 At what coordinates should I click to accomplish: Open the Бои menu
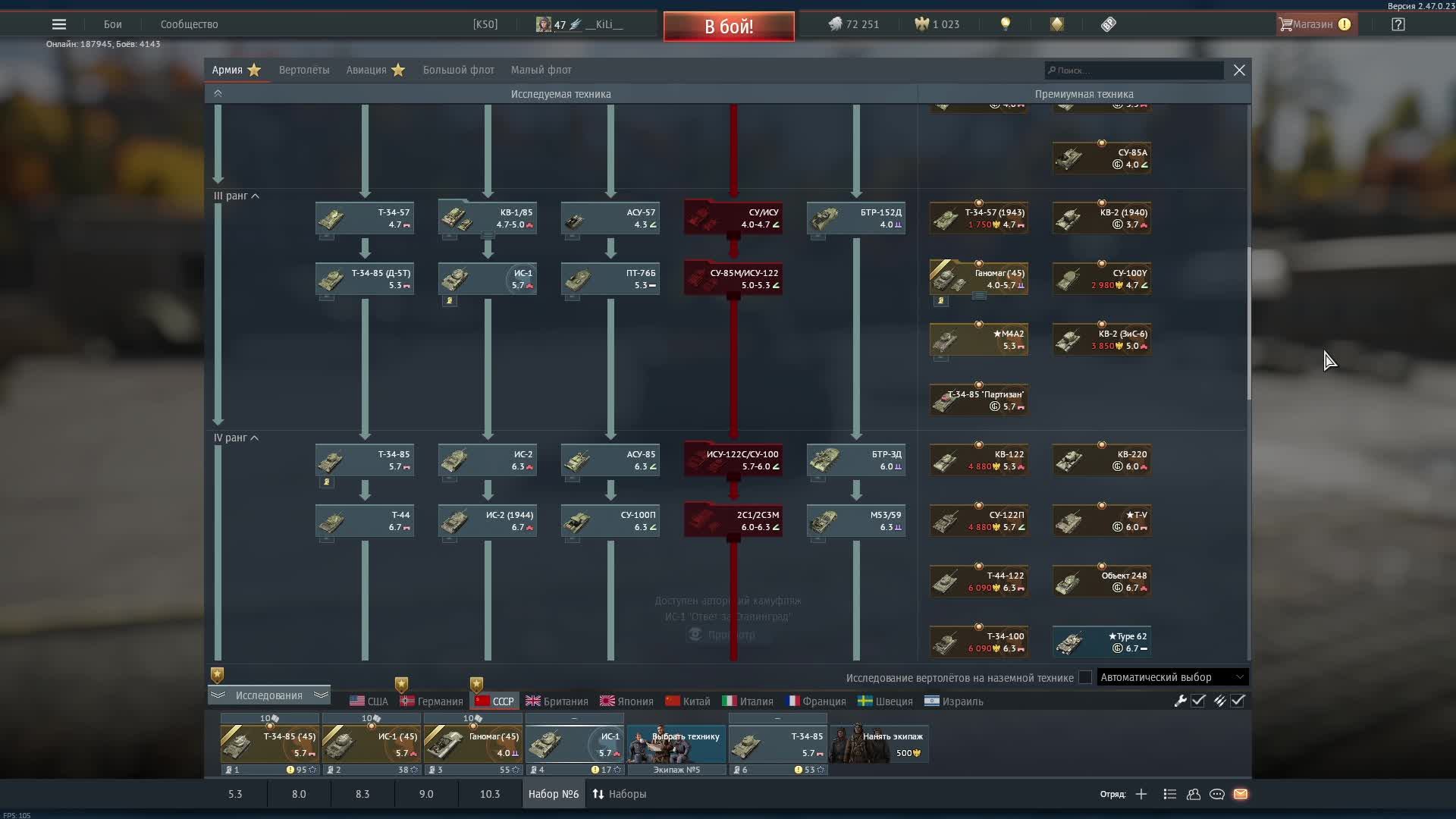point(113,24)
